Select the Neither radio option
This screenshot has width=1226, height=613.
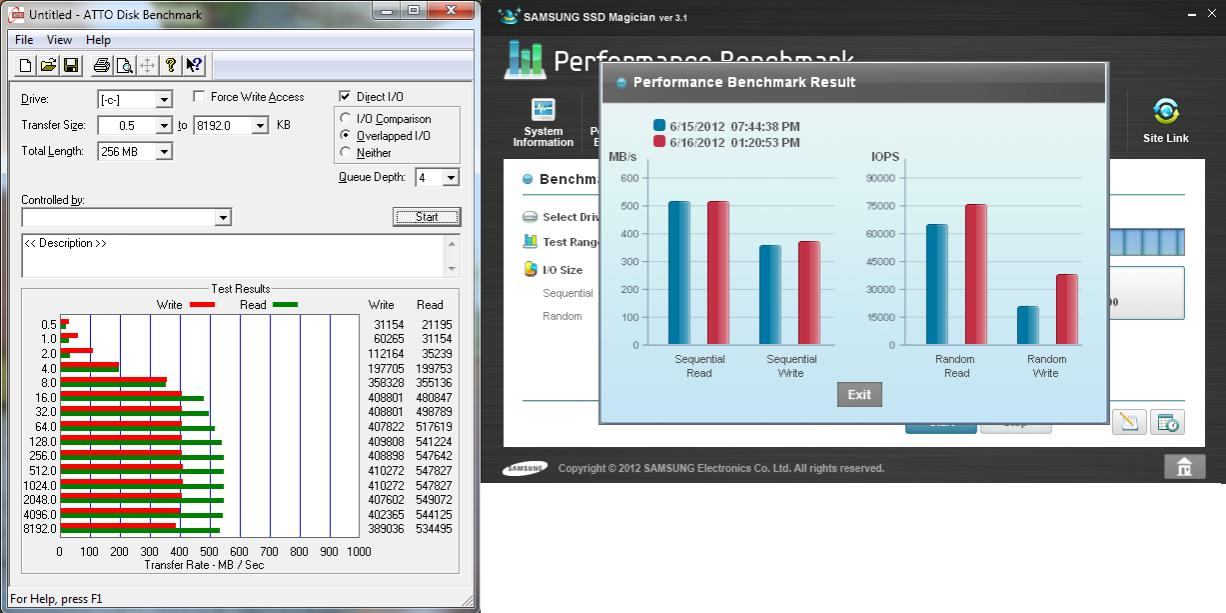(346, 152)
